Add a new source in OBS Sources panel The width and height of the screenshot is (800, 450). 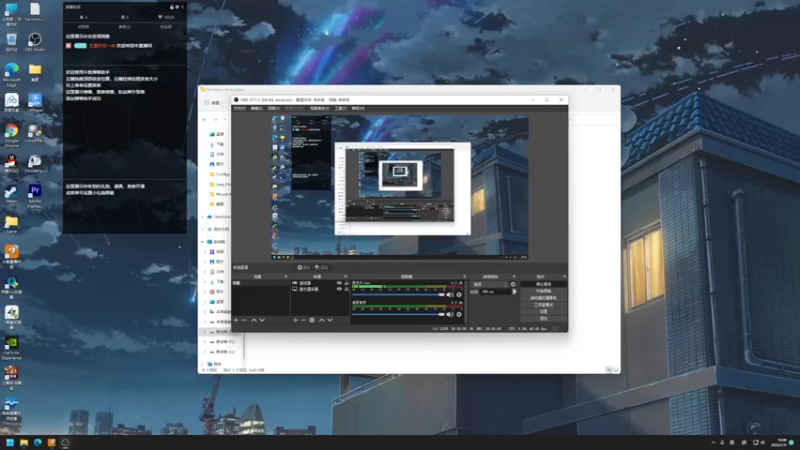(x=295, y=320)
